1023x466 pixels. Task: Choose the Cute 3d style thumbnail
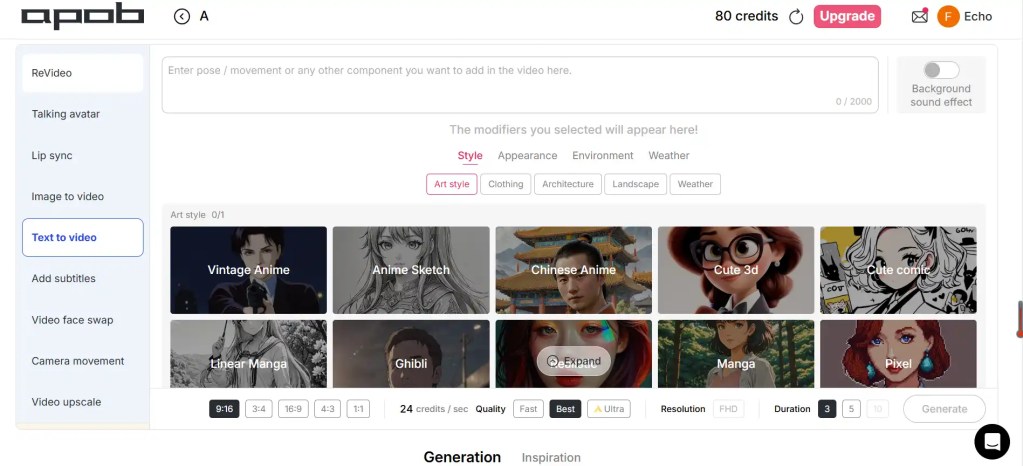[x=736, y=270]
